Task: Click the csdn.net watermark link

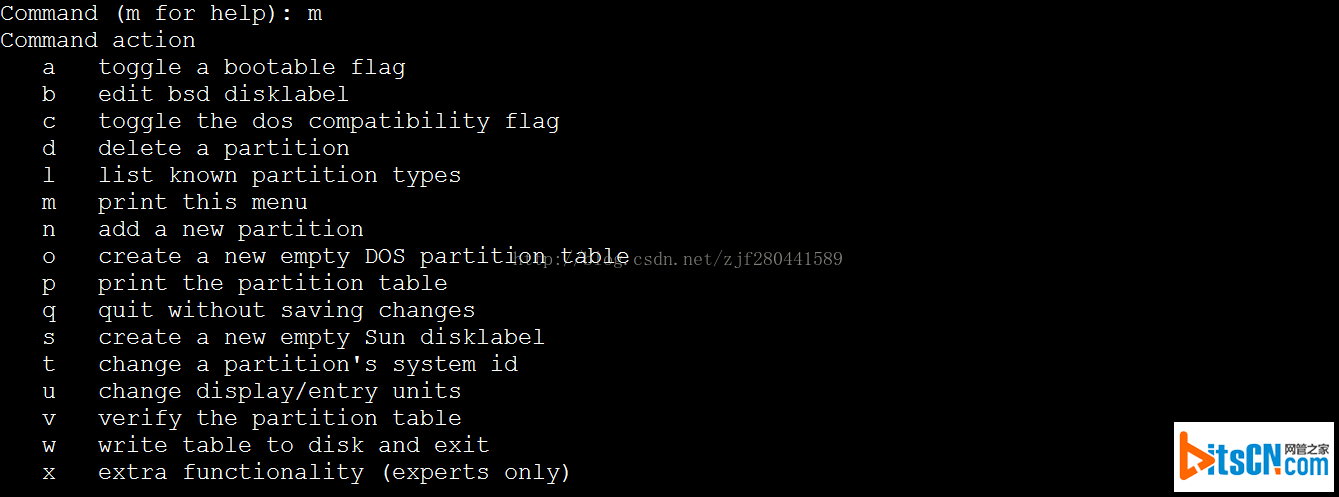Action: 678,259
